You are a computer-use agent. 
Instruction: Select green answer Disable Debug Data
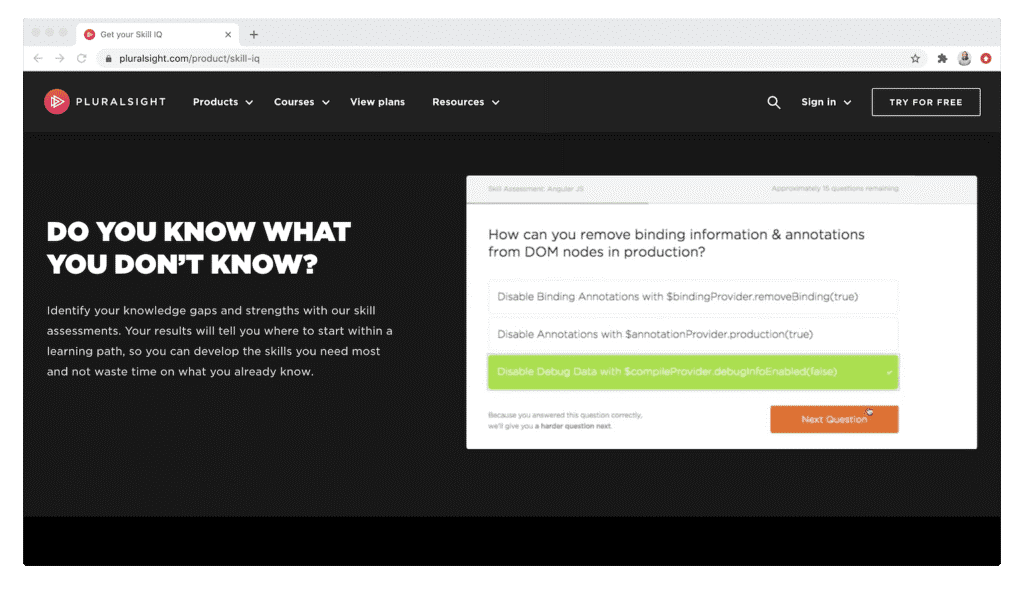[693, 371]
